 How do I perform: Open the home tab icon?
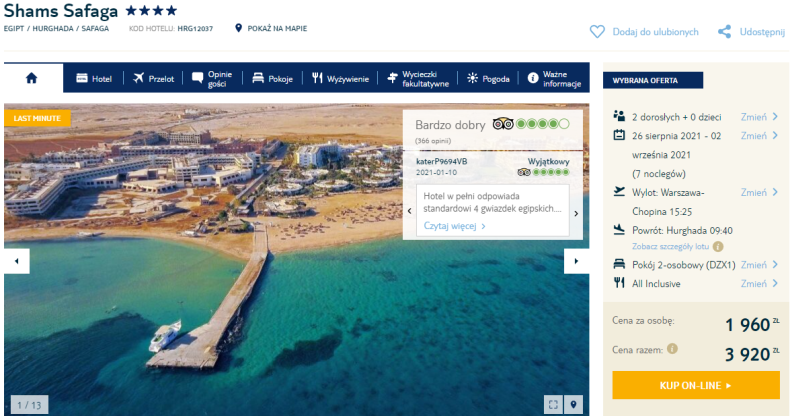click(32, 78)
